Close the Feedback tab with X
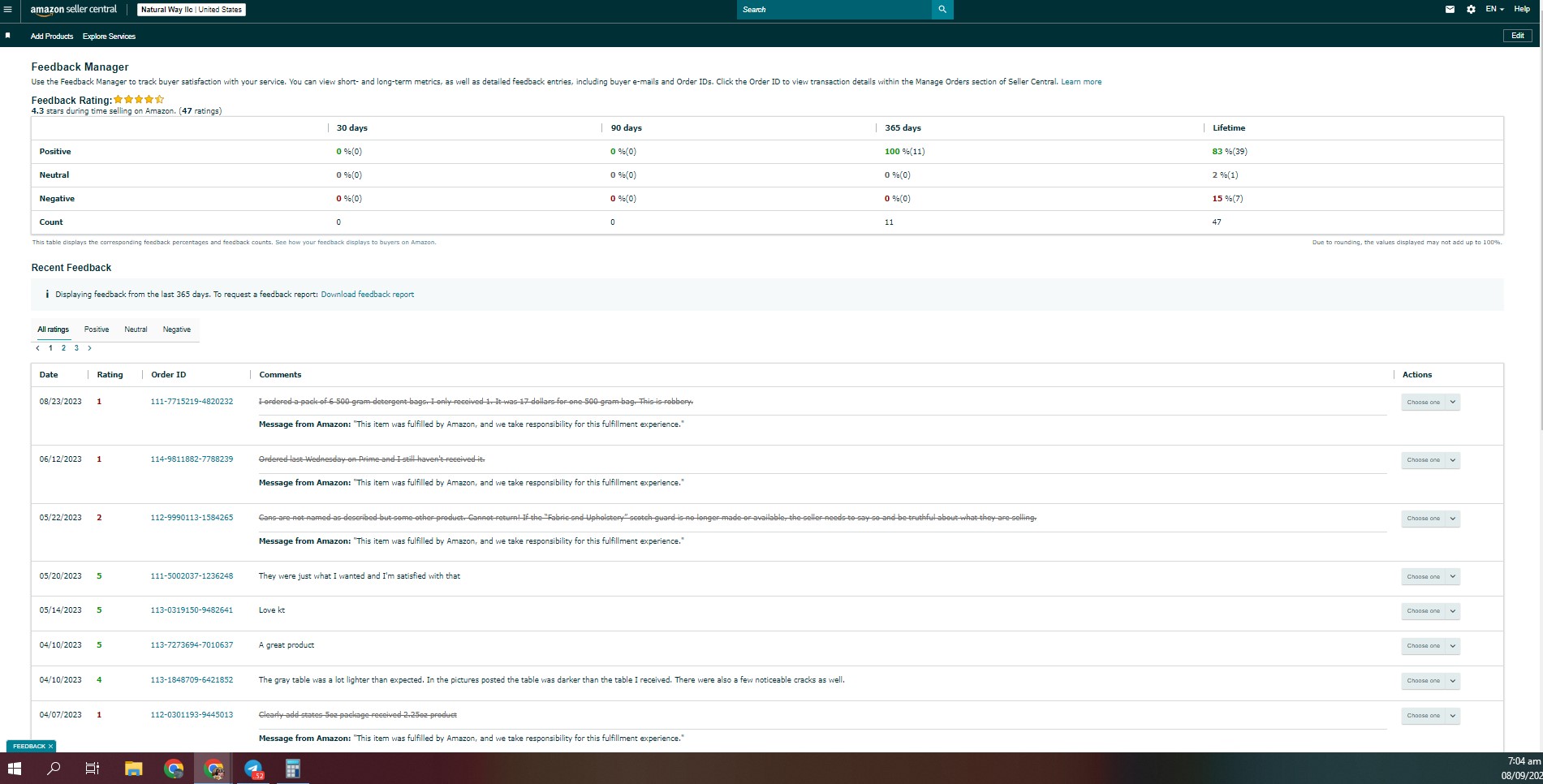Image resolution: width=1543 pixels, height=784 pixels. (x=50, y=747)
